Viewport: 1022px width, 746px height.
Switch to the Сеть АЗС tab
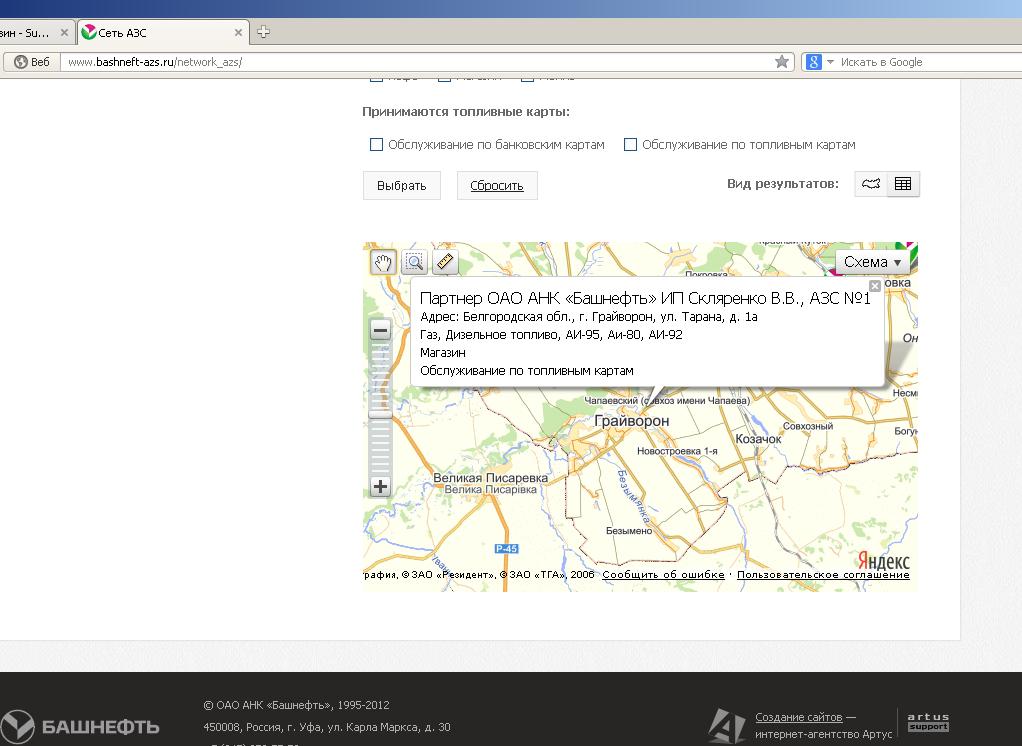click(160, 33)
